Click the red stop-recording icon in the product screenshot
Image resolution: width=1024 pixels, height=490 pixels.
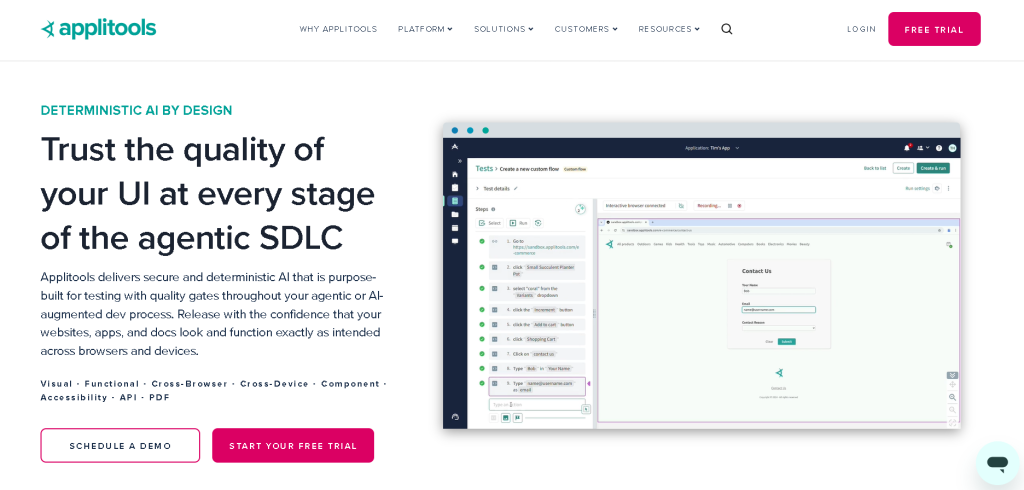739,205
